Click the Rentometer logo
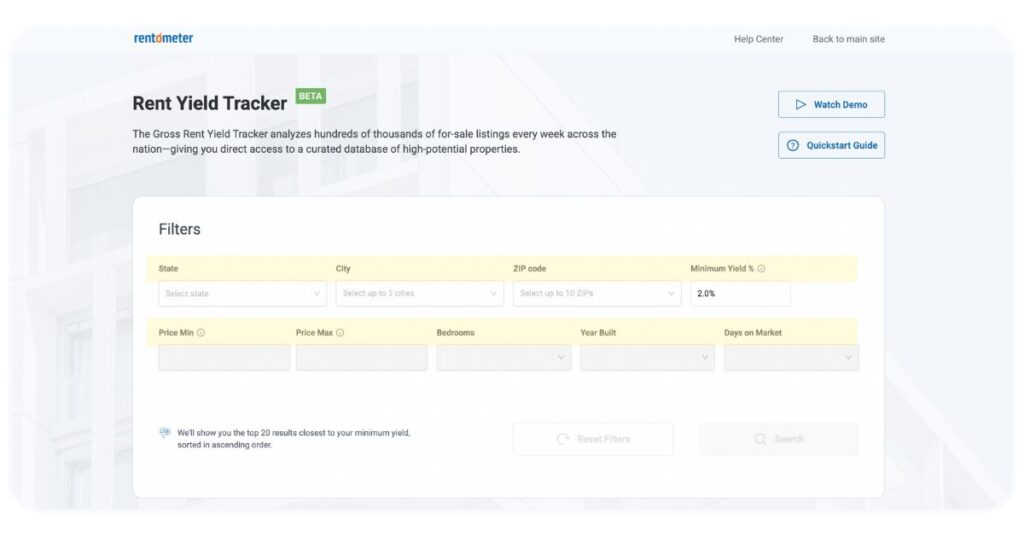Screen dimensions: 1024x538 click(x=163, y=38)
